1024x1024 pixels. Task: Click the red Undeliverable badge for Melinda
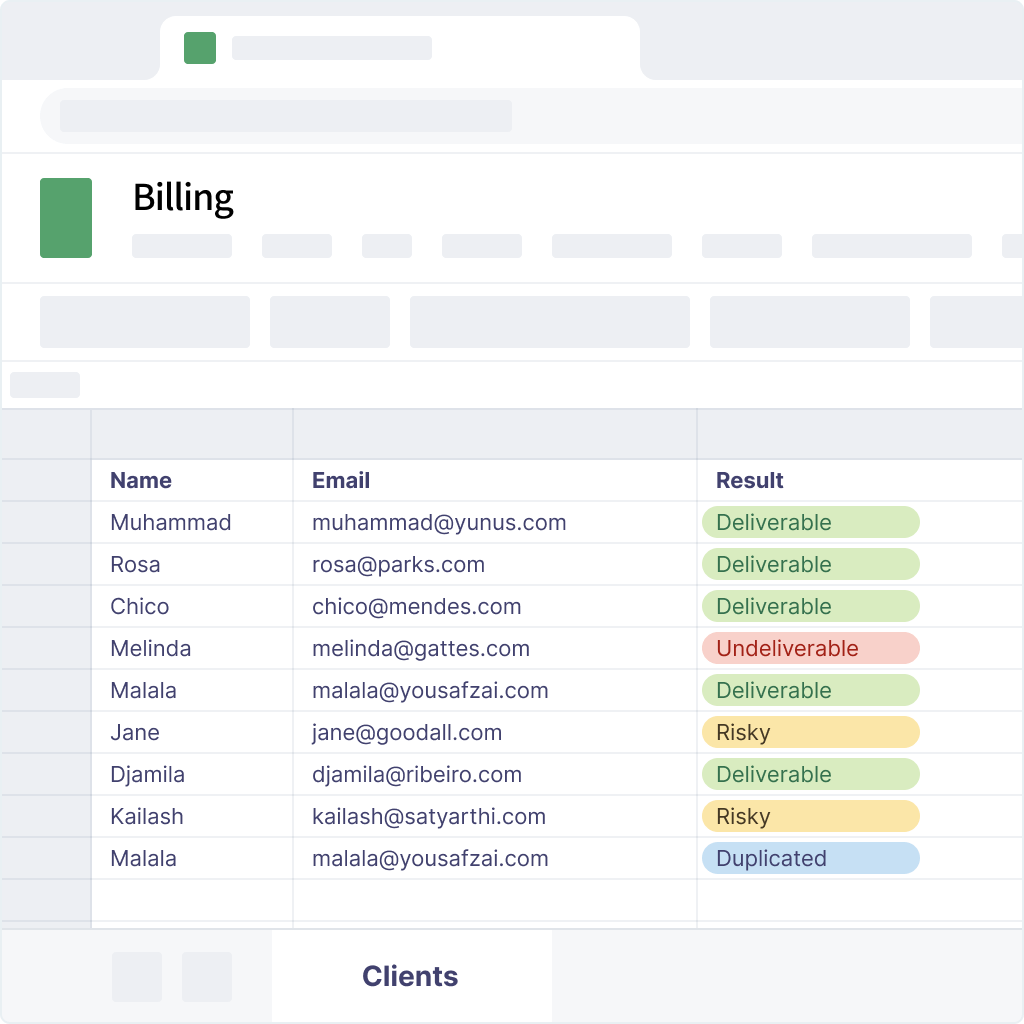810,648
